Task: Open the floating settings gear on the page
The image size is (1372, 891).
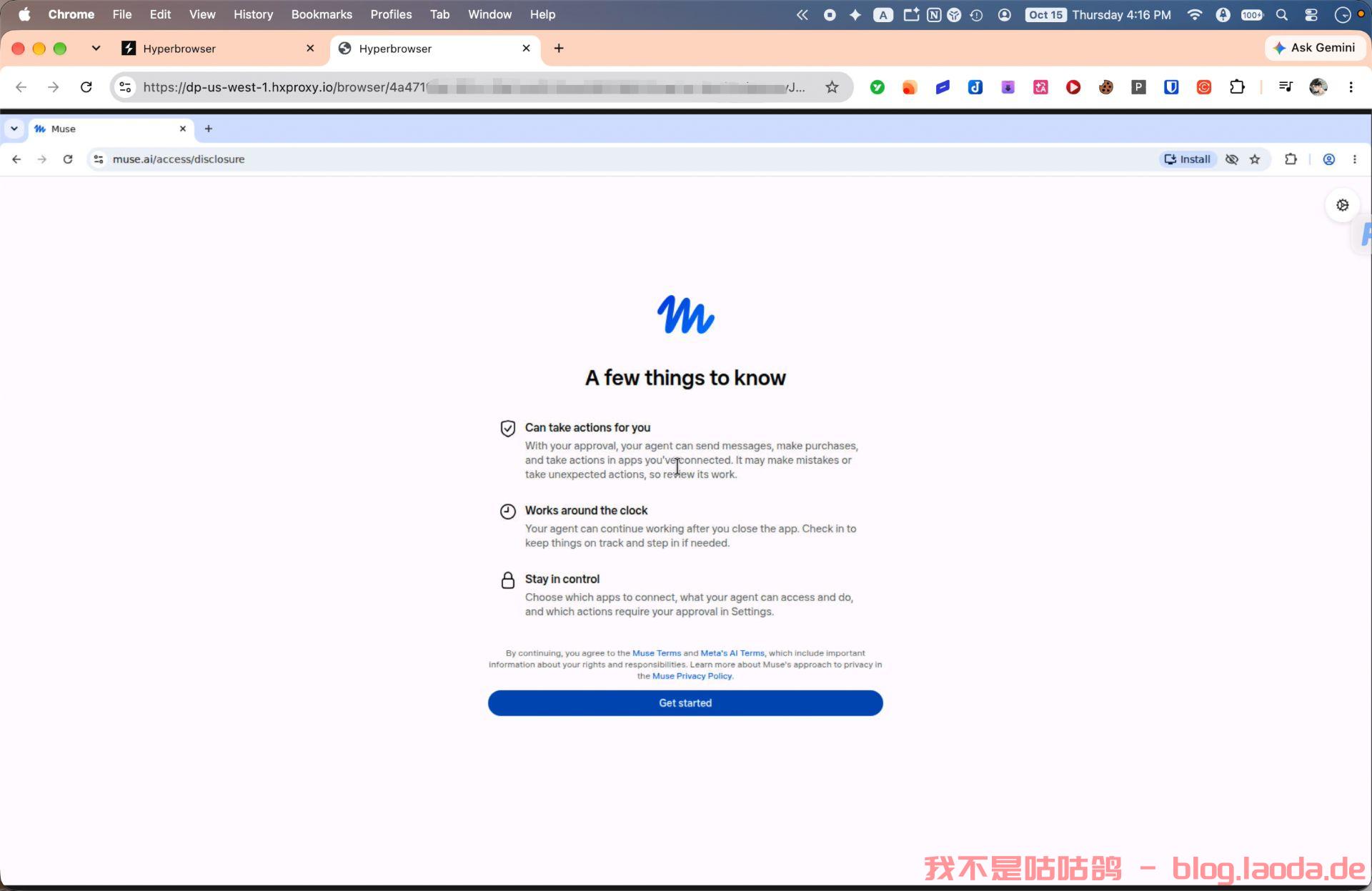Action: pos(1343,205)
